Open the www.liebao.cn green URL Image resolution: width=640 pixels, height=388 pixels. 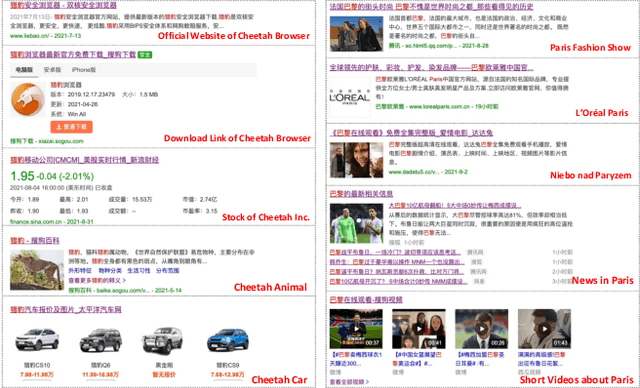coord(45,36)
